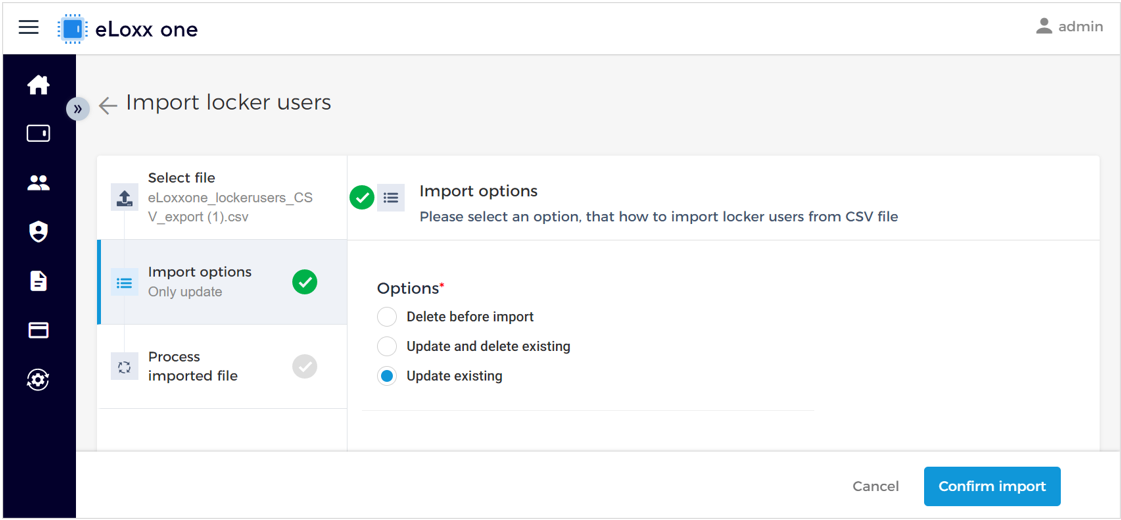The image size is (1121, 520).
Task: Open the Select file step
Action: tap(222, 197)
